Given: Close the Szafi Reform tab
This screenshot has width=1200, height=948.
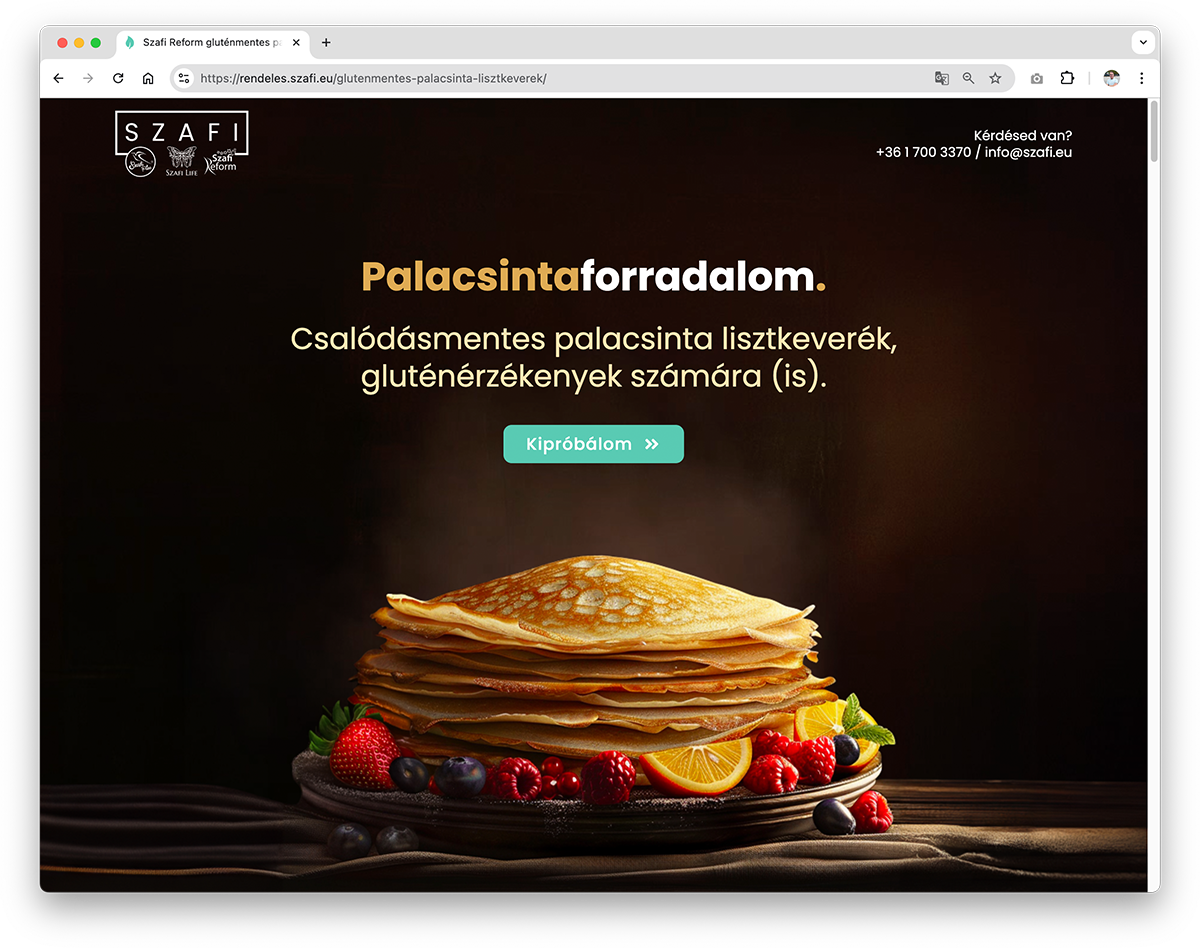Looking at the screenshot, I should tap(296, 43).
